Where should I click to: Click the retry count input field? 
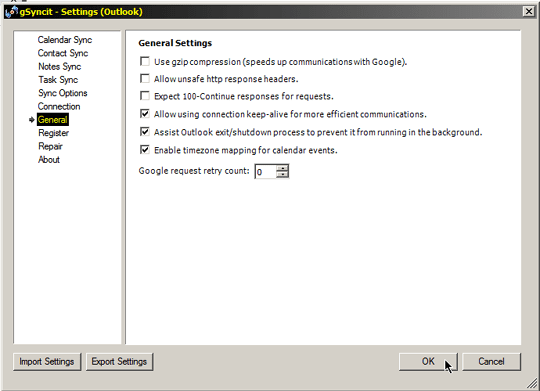[x=266, y=171]
